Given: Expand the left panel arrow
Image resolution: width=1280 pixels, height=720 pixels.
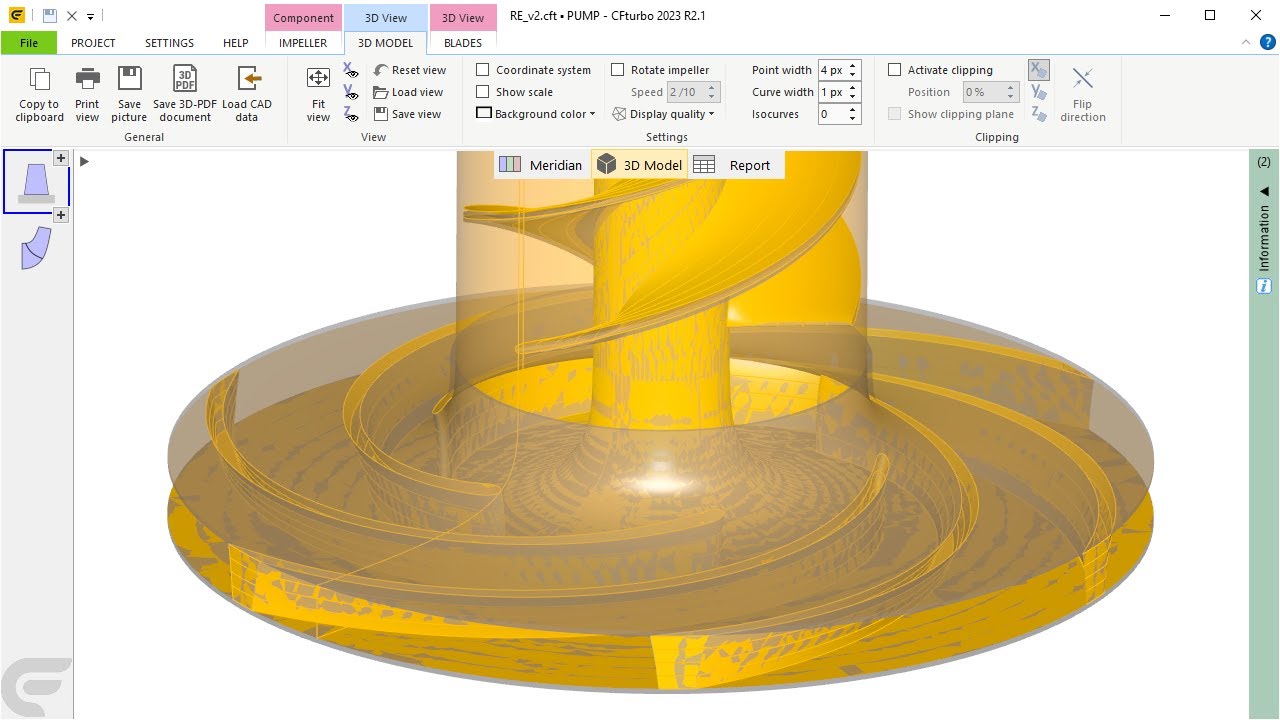Looking at the screenshot, I should [84, 161].
